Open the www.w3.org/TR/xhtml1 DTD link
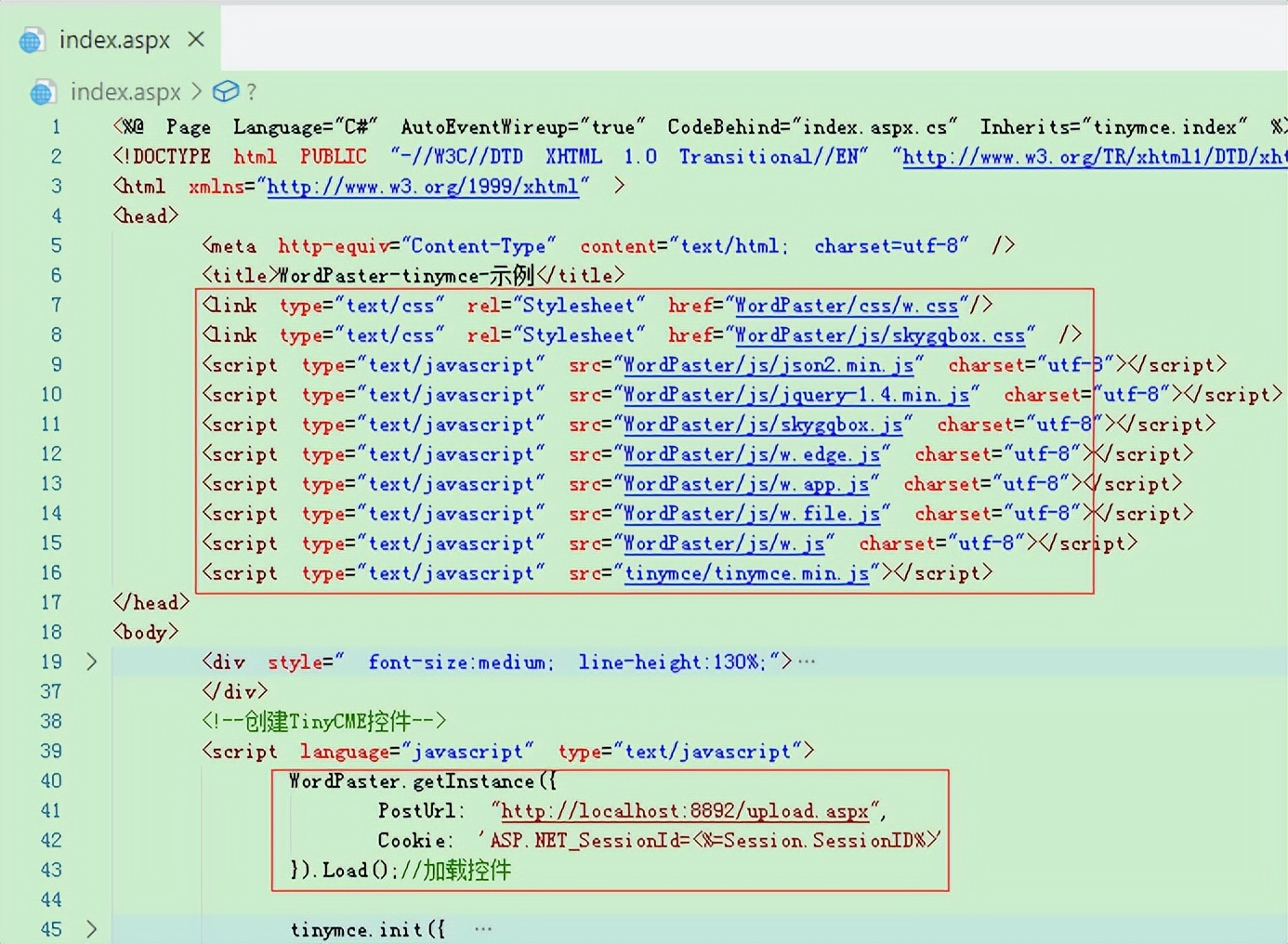The width and height of the screenshot is (1288, 944). [1095, 157]
